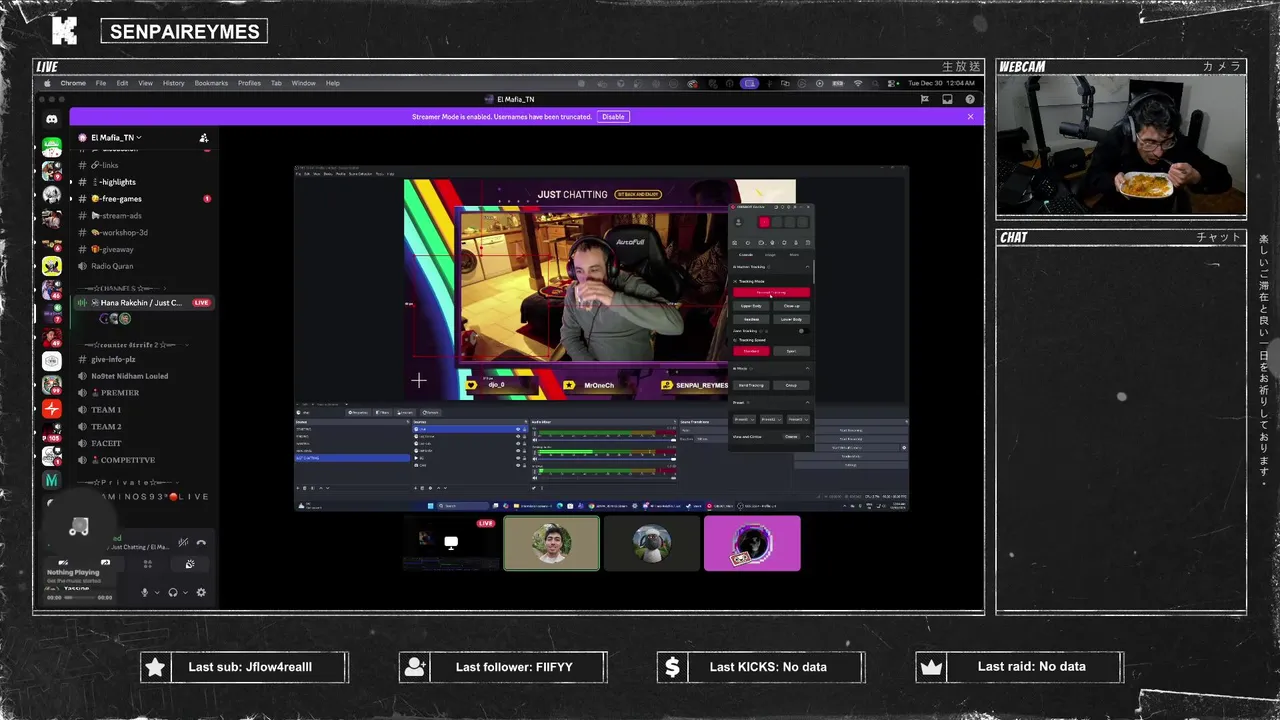The image size is (1280, 720).
Task: Collapse the CHANNELS category
Action: point(124,288)
